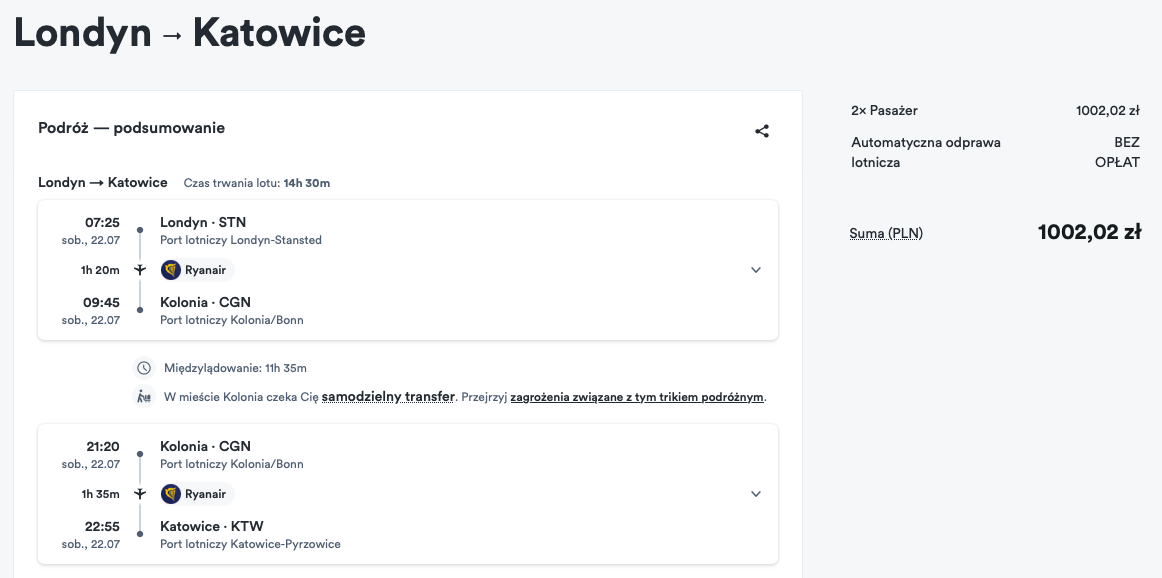Image resolution: width=1162 pixels, height=578 pixels.
Task: Click the total price 1002,02 zł
Action: coord(1089,232)
